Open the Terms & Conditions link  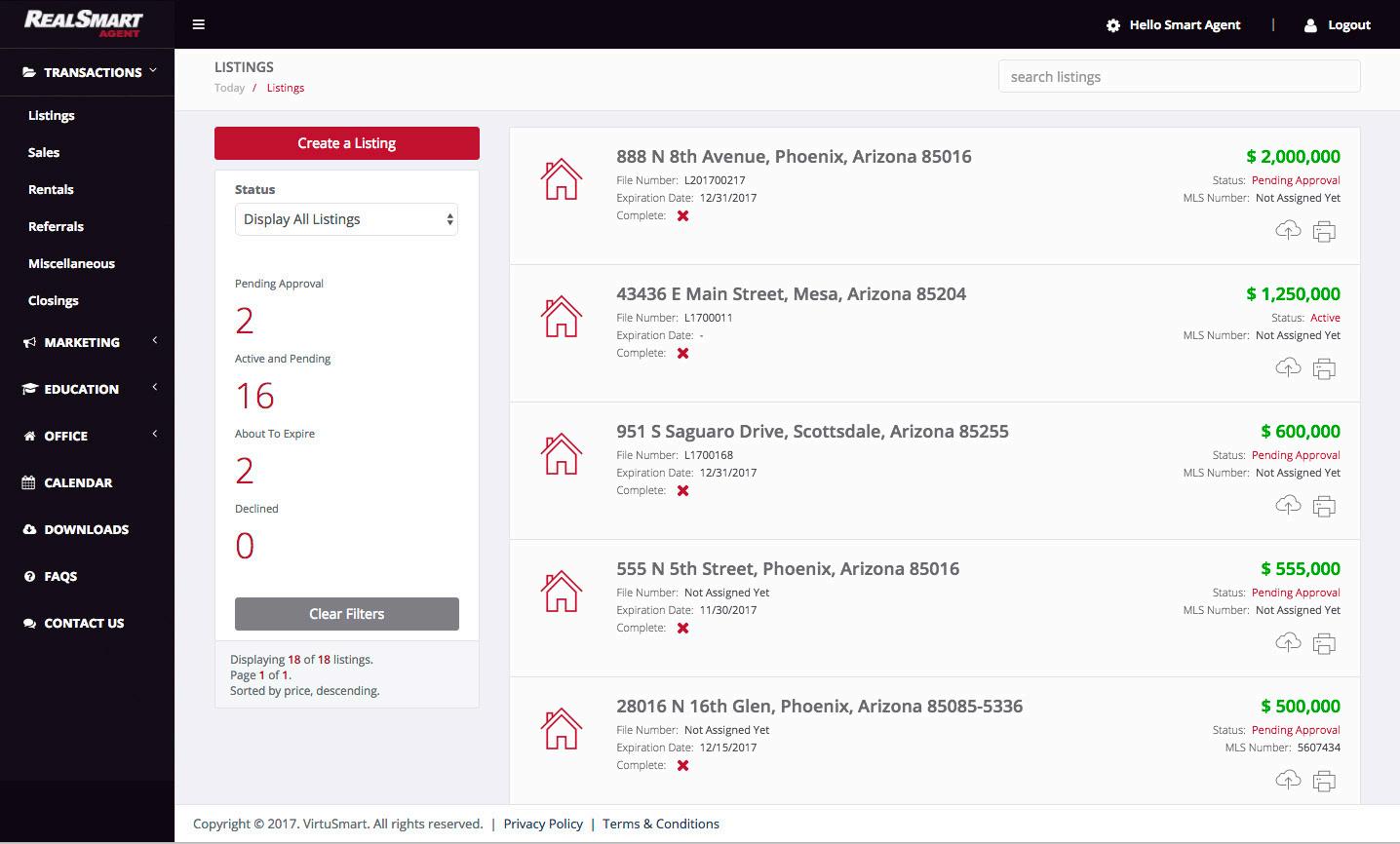tap(661, 824)
